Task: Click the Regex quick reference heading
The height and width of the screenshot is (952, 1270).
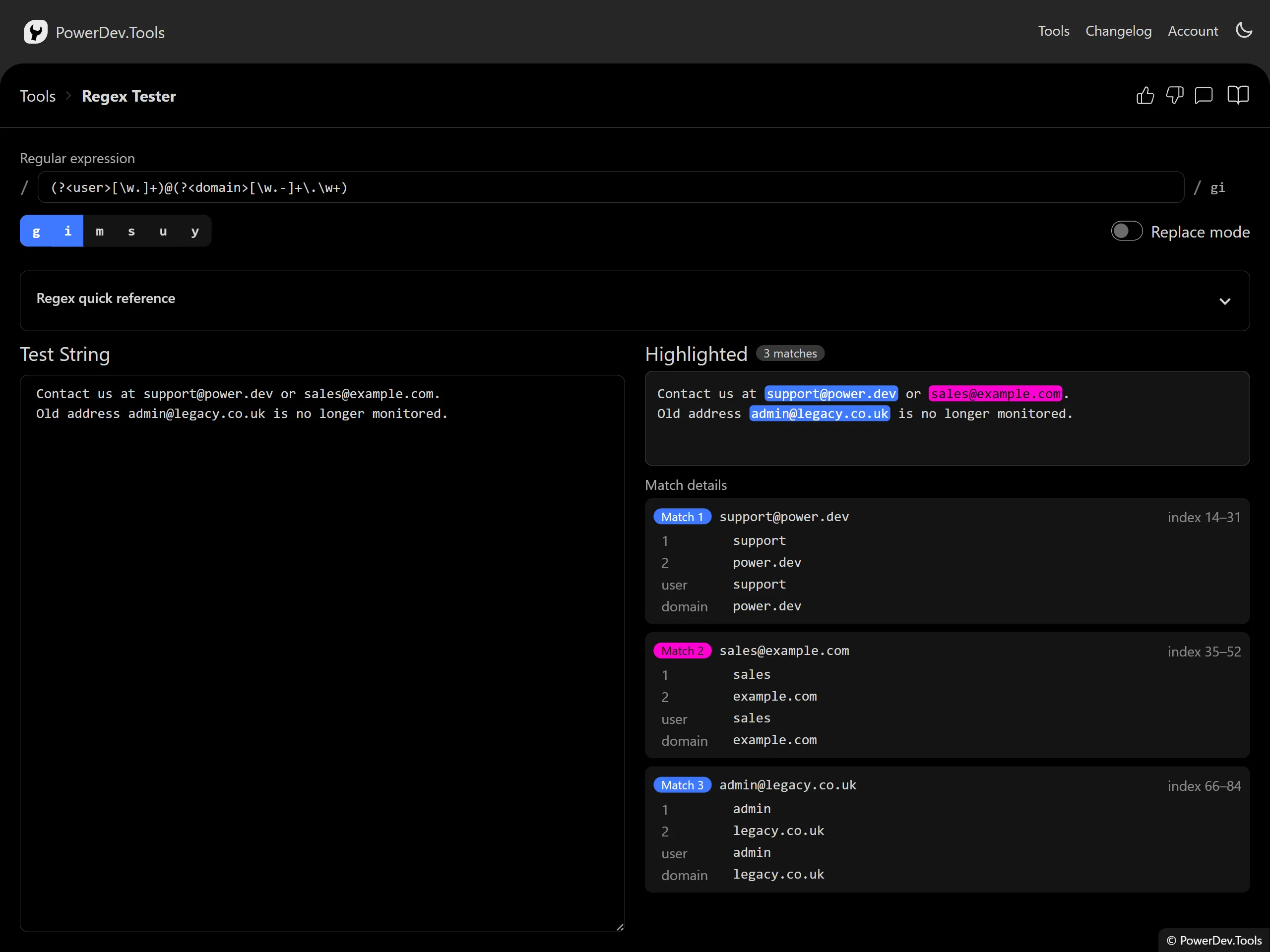Action: 106,298
